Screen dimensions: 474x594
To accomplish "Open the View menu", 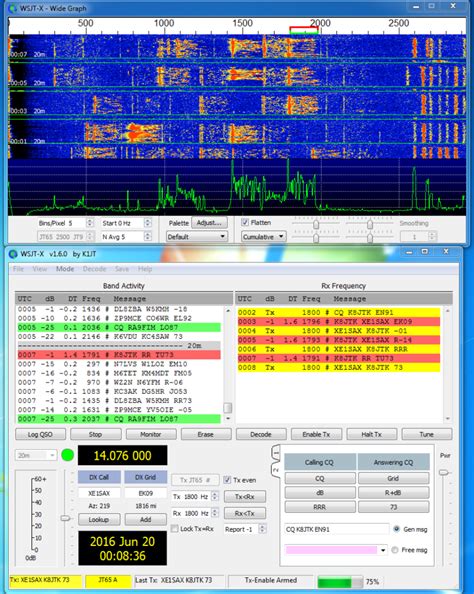I will coord(40,269).
